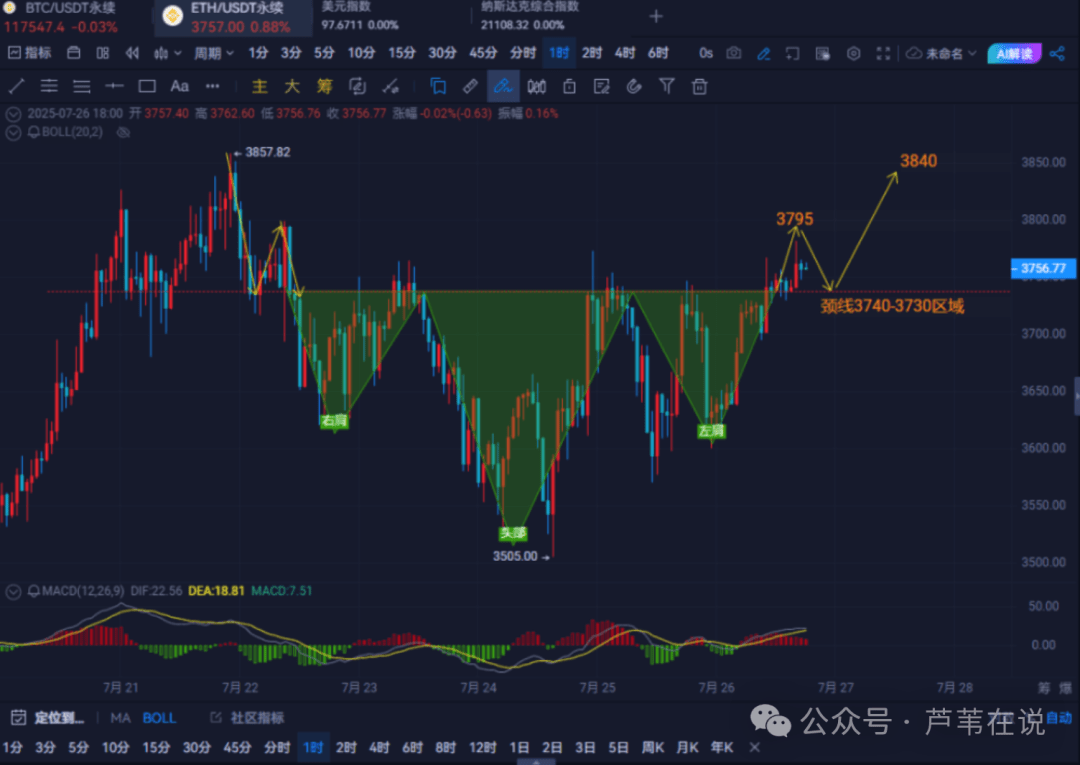Select 1时 in bottom timeframe bar
The width and height of the screenshot is (1080, 765).
tap(313, 748)
